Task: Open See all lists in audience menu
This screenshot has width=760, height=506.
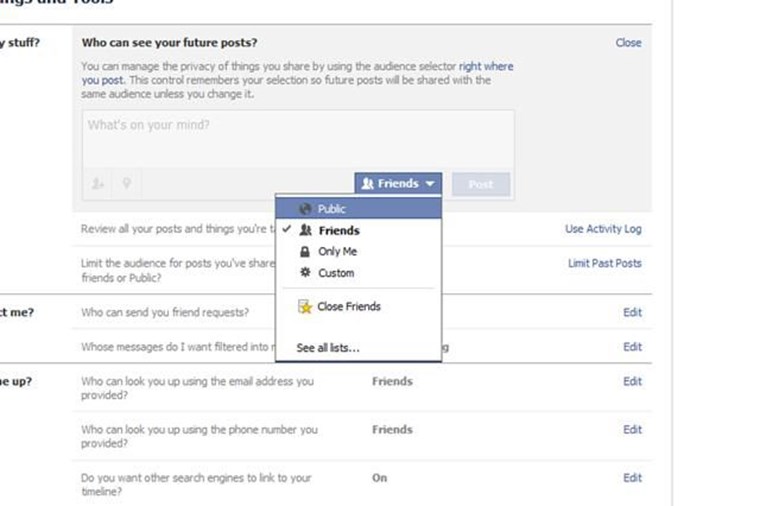Action: click(x=328, y=348)
